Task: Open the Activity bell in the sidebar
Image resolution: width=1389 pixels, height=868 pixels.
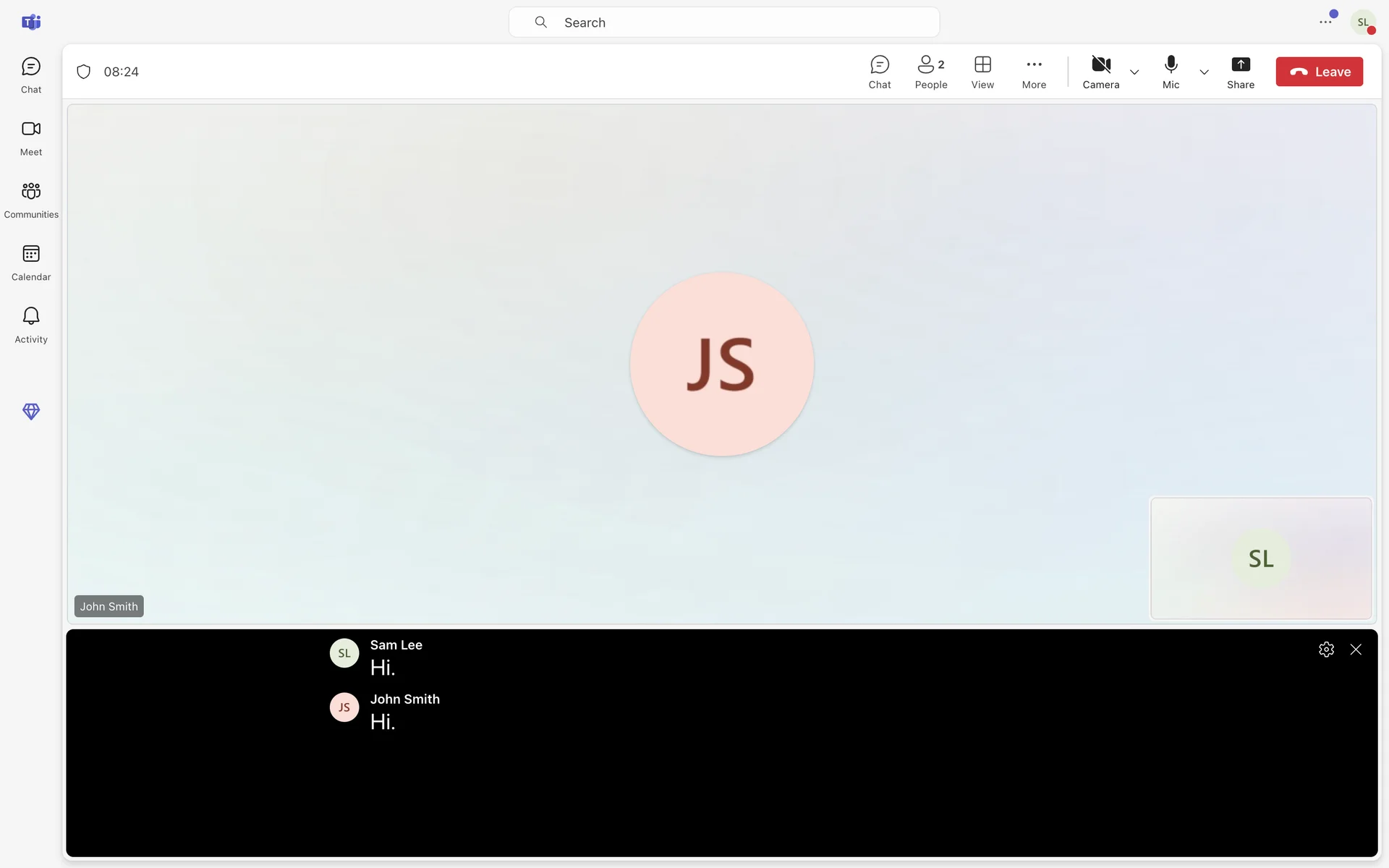Action: pos(31,324)
